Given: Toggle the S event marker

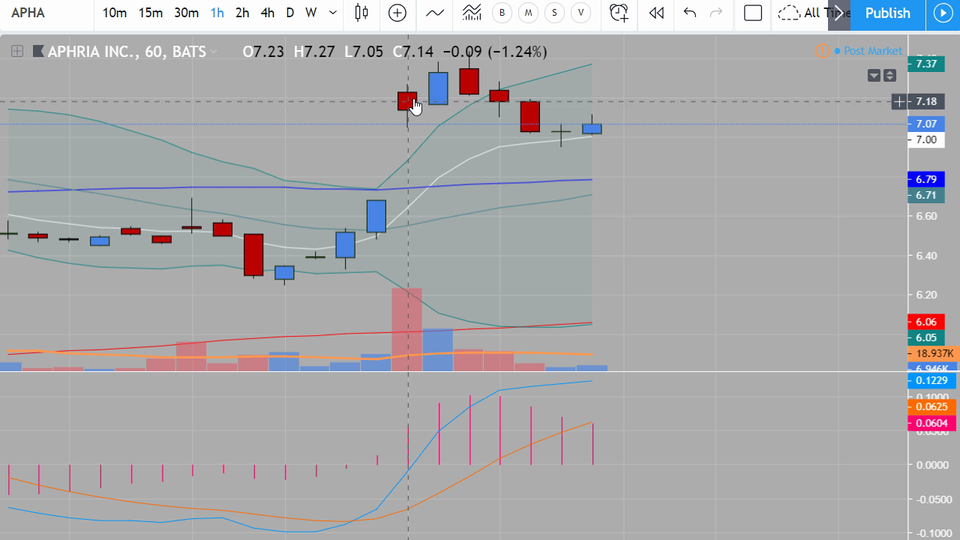Looking at the screenshot, I should (555, 13).
